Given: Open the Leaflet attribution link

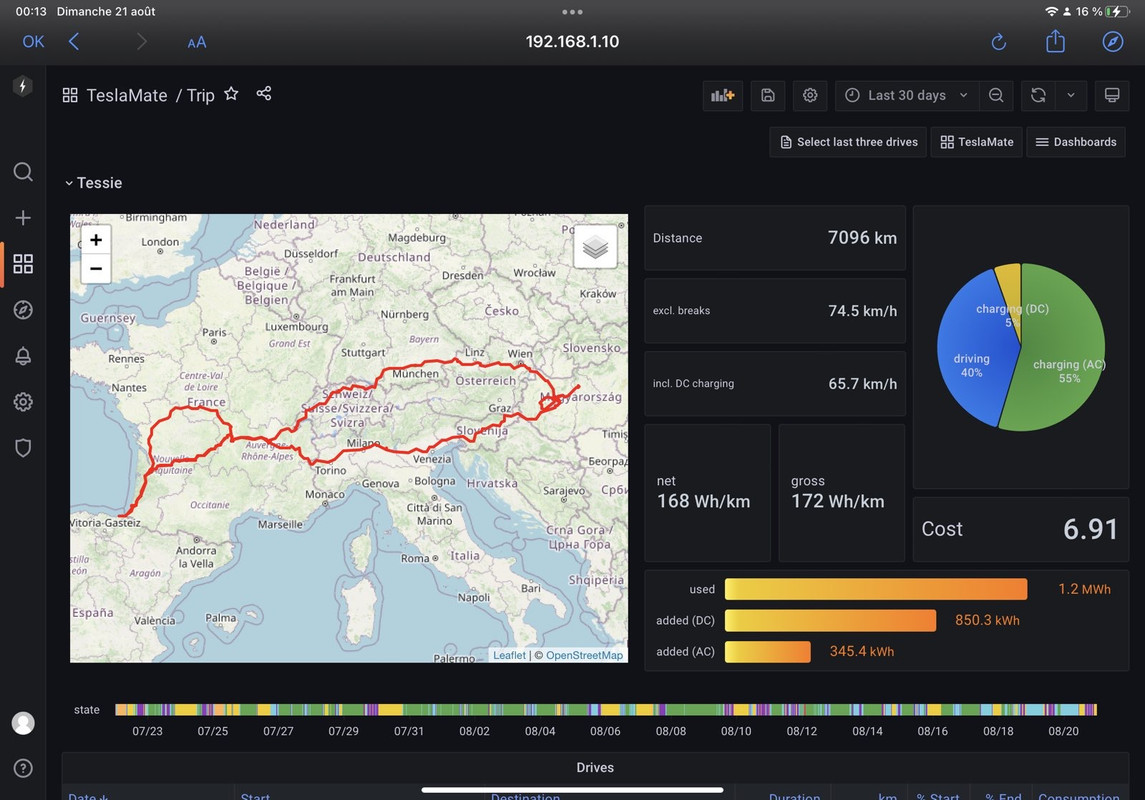Looking at the screenshot, I should [509, 655].
